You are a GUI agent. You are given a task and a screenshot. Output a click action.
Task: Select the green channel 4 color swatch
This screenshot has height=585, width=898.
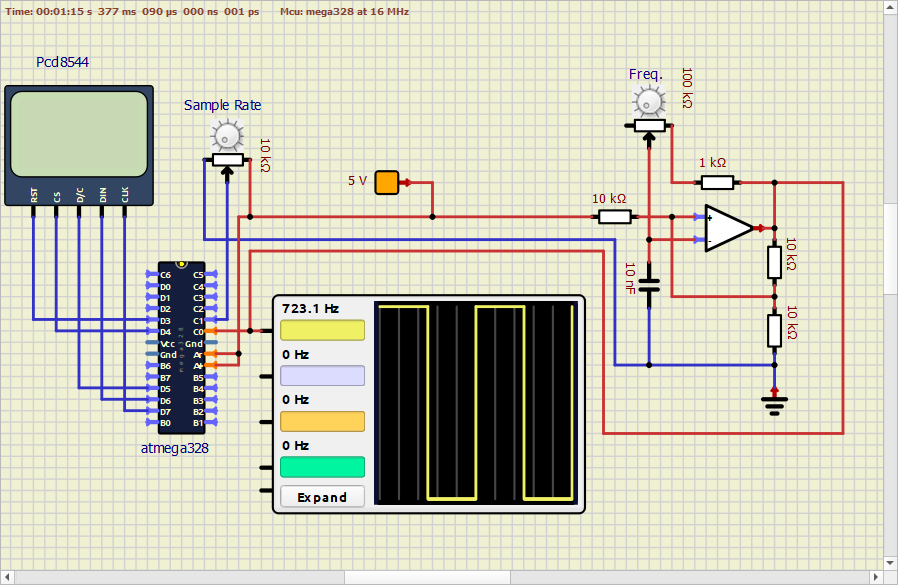pos(322,467)
